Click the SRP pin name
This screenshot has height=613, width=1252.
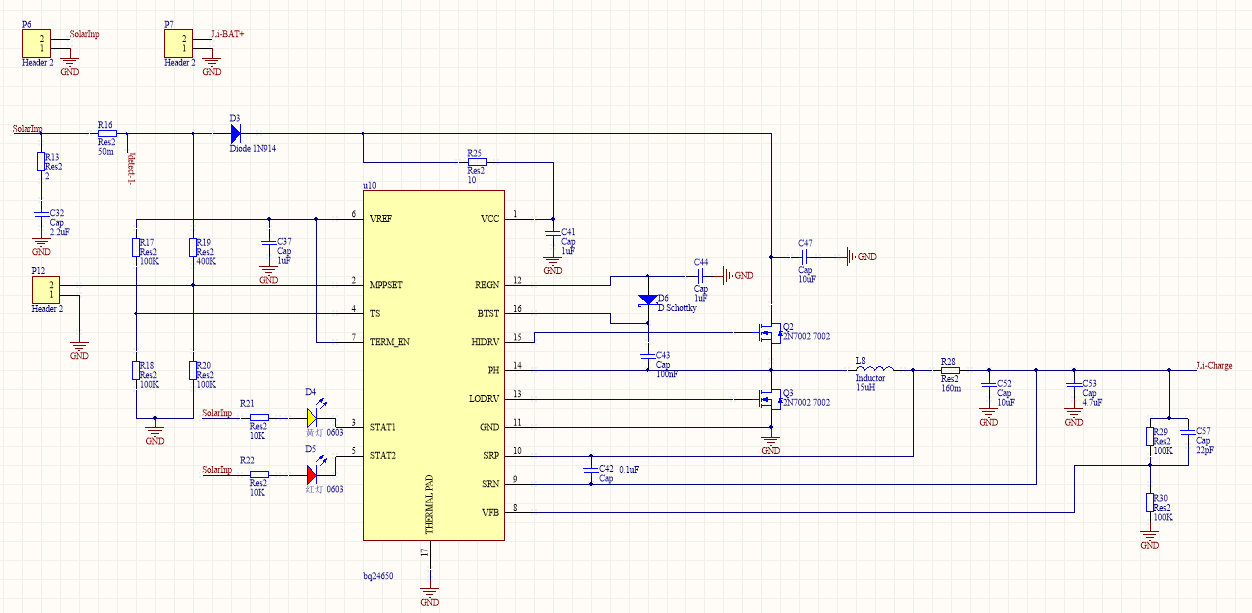489,456
